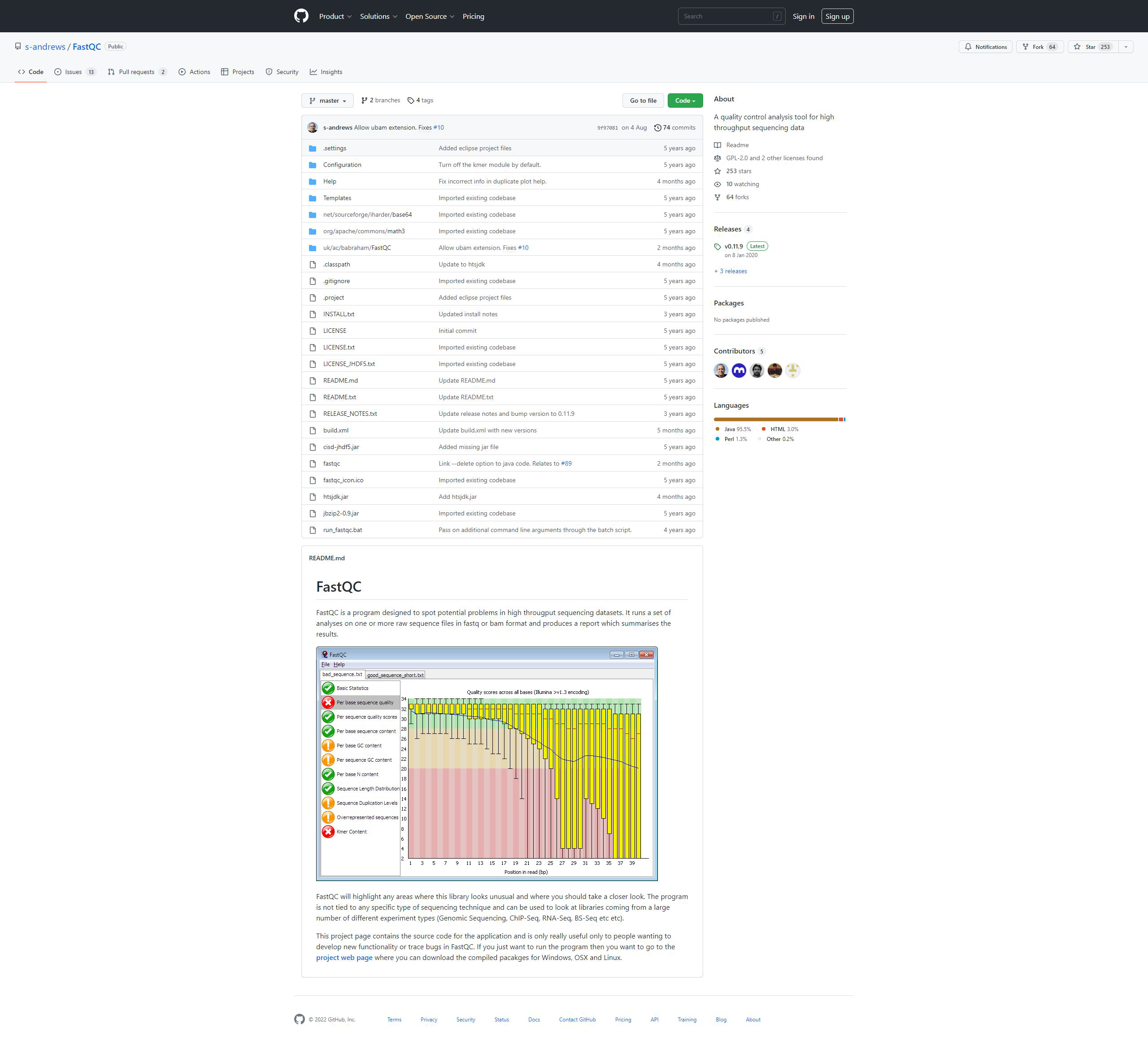Click the Go to file button
Screen dimensions: 1148x1047
point(643,100)
